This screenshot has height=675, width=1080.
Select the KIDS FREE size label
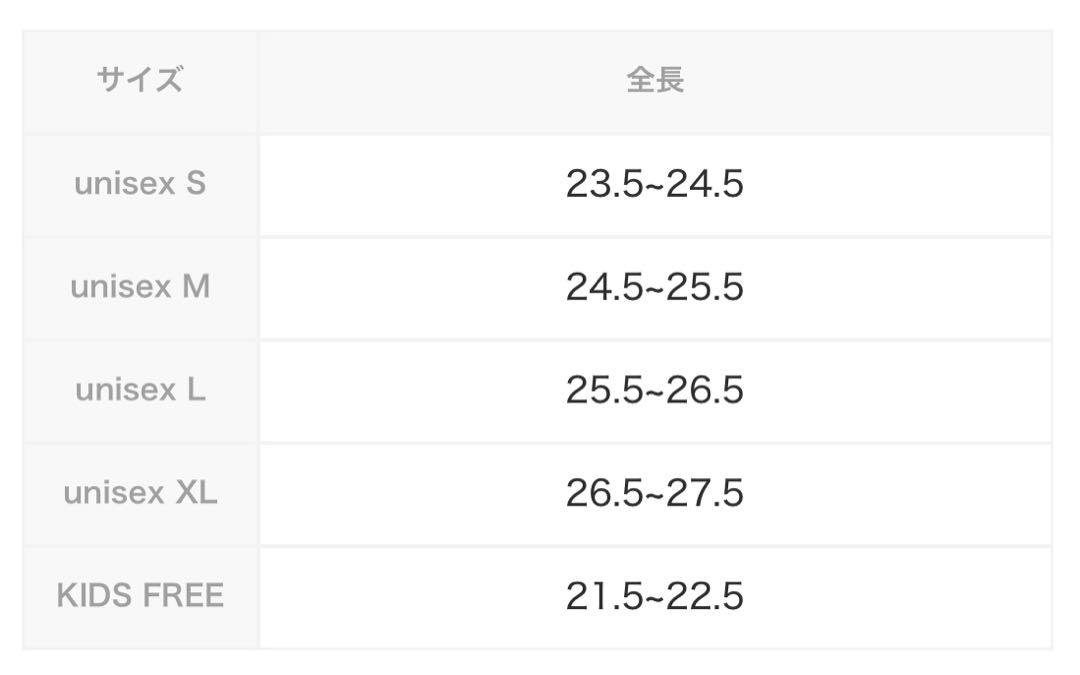[x=140, y=596]
